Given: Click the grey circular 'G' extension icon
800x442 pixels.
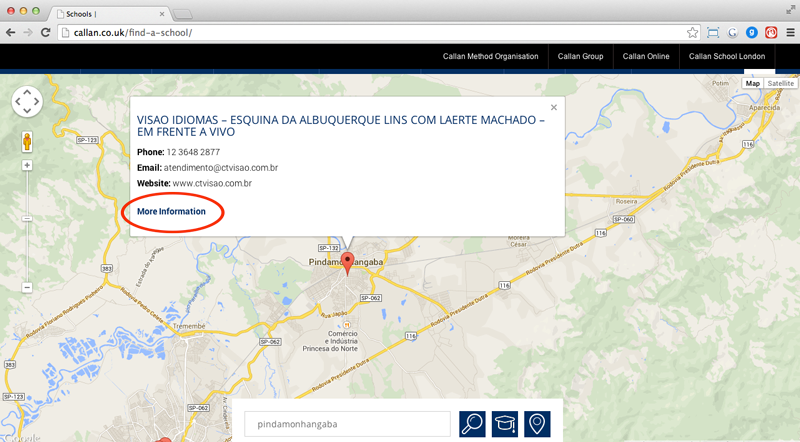Looking at the screenshot, I should [x=733, y=33].
